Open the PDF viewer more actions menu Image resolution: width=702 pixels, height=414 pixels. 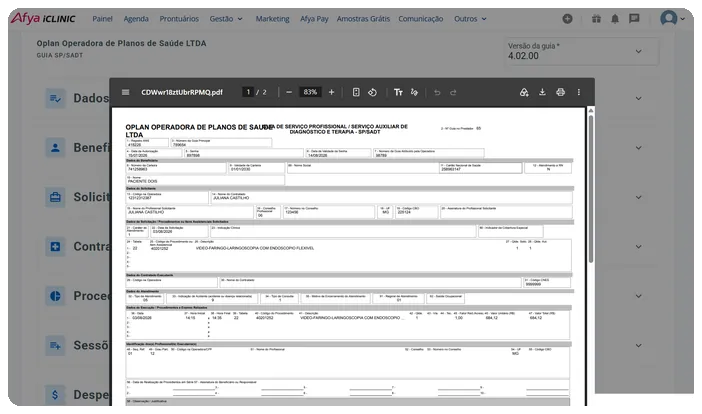(x=578, y=92)
